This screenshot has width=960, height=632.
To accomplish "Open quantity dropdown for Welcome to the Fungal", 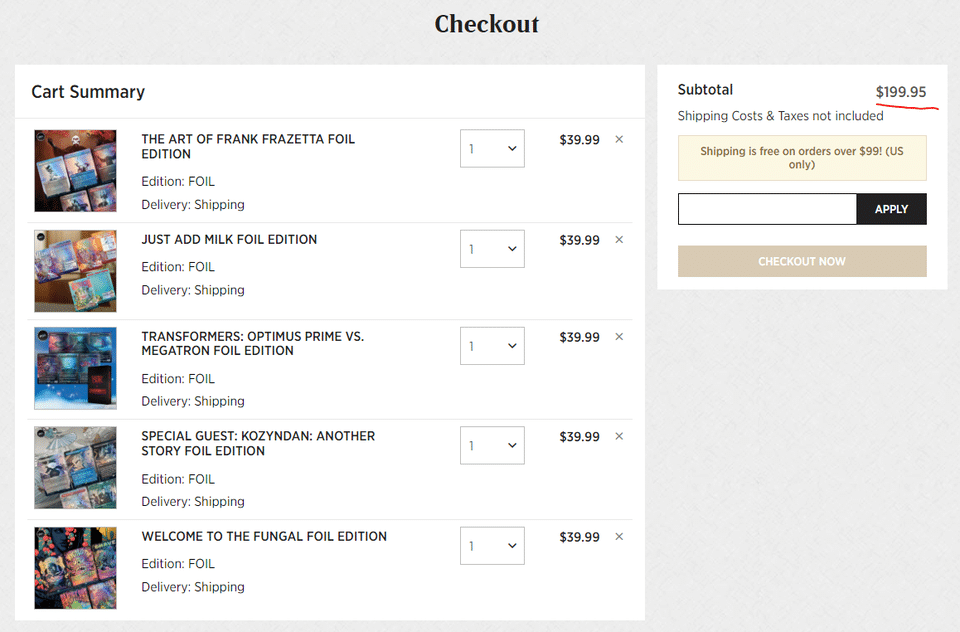I will coord(492,546).
